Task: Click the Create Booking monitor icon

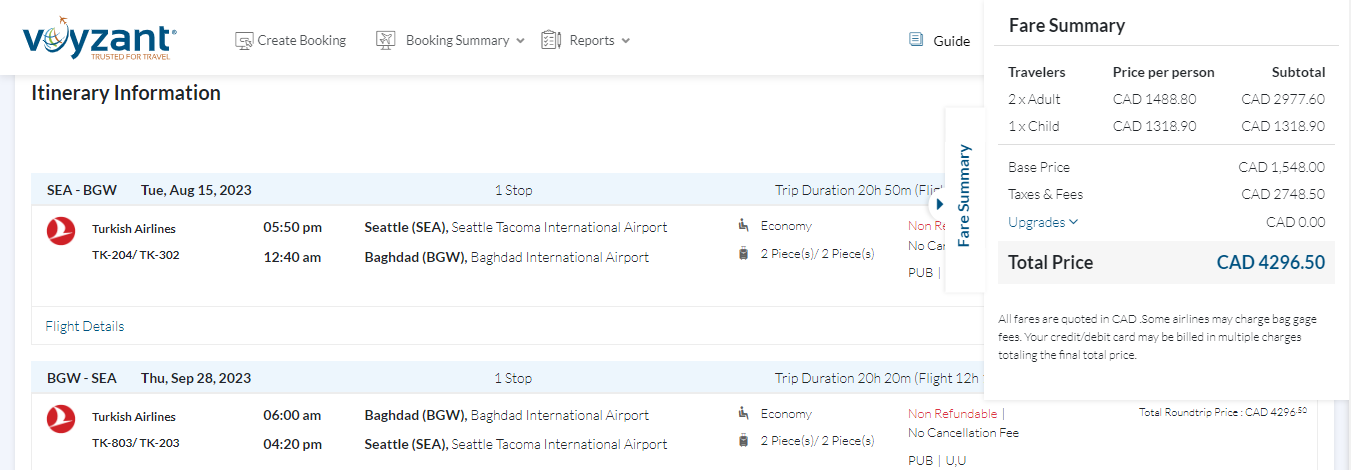Action: pos(244,41)
